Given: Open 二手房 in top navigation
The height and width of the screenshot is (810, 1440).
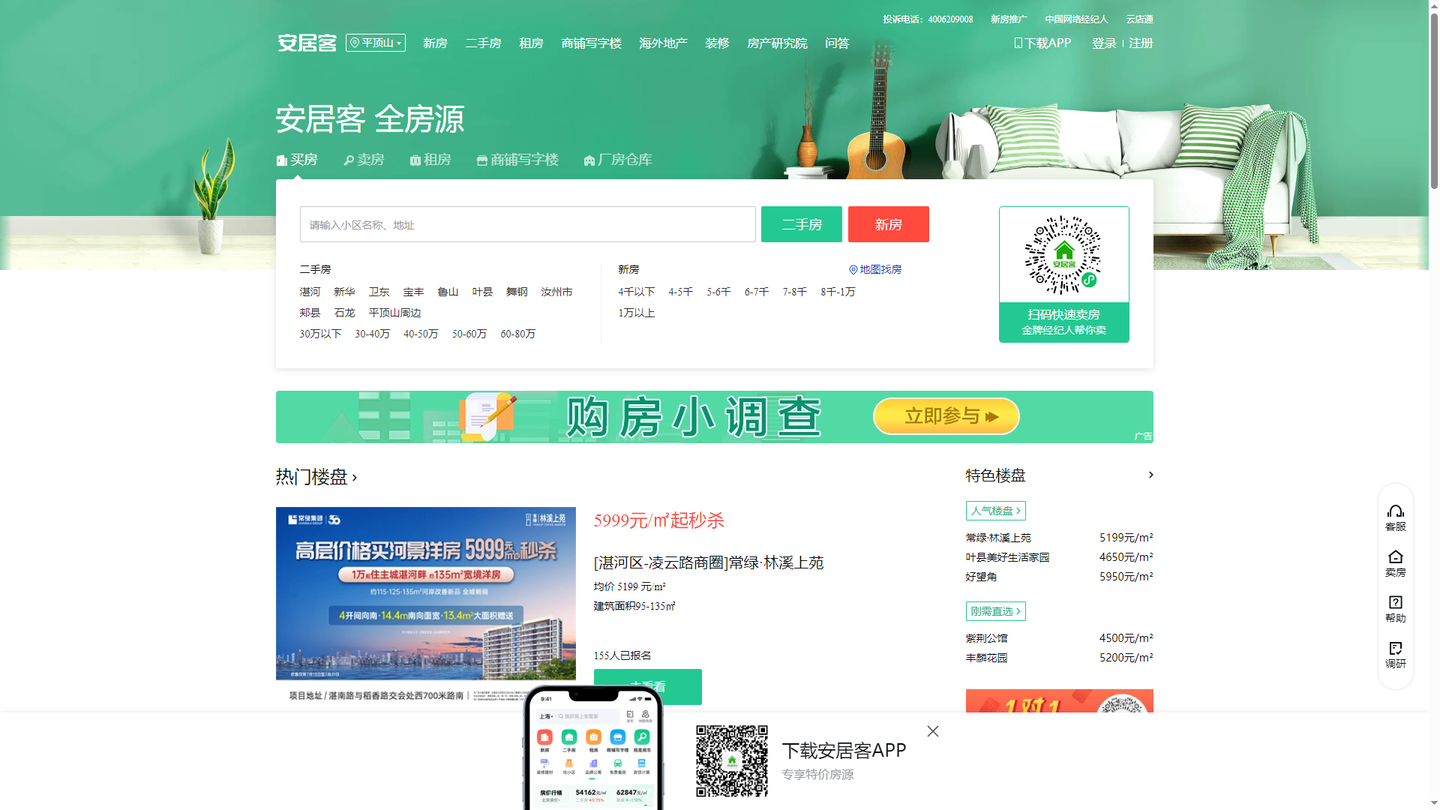Looking at the screenshot, I should coord(483,43).
